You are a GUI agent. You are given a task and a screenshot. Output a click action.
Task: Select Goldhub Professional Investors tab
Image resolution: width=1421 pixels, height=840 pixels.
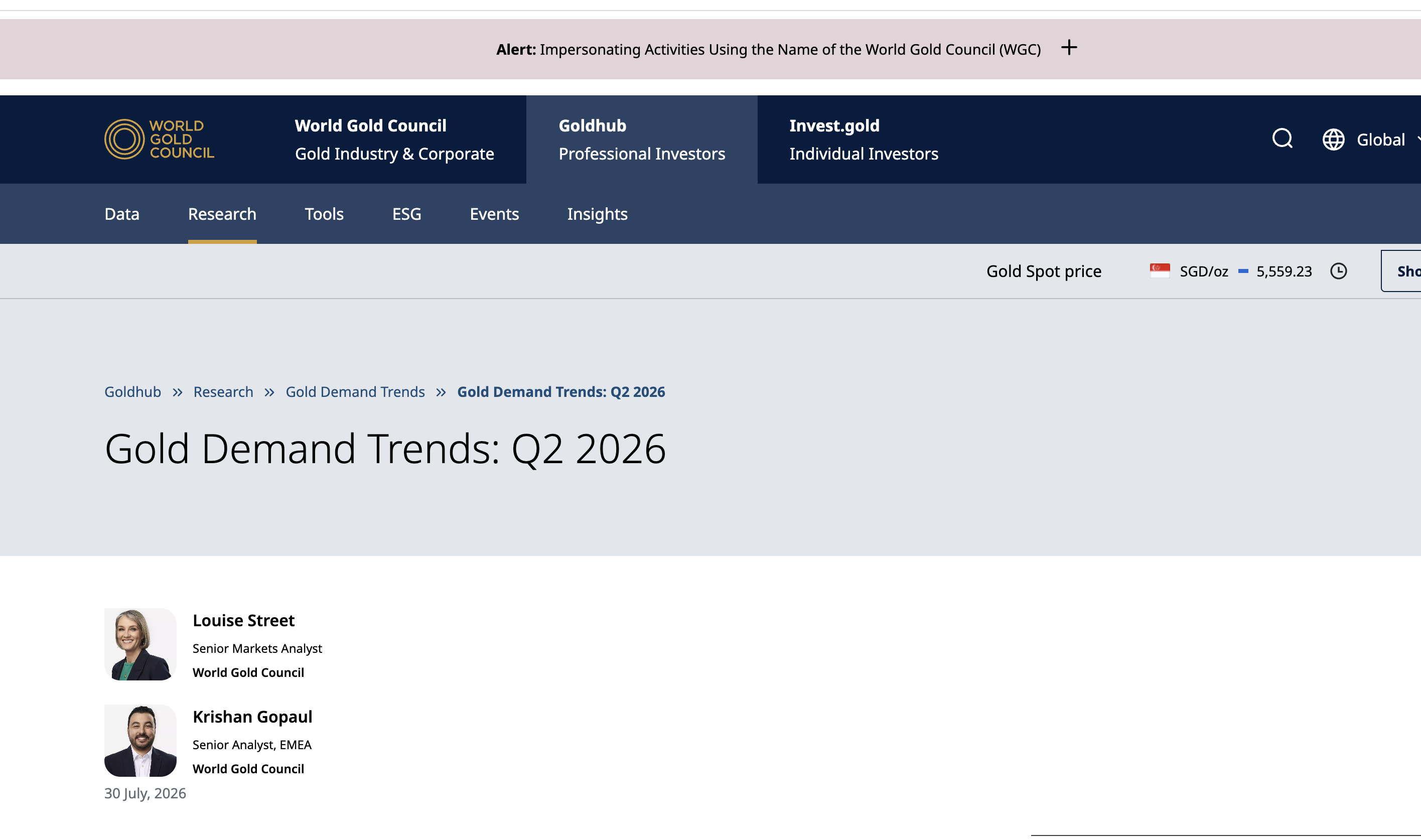click(x=642, y=139)
